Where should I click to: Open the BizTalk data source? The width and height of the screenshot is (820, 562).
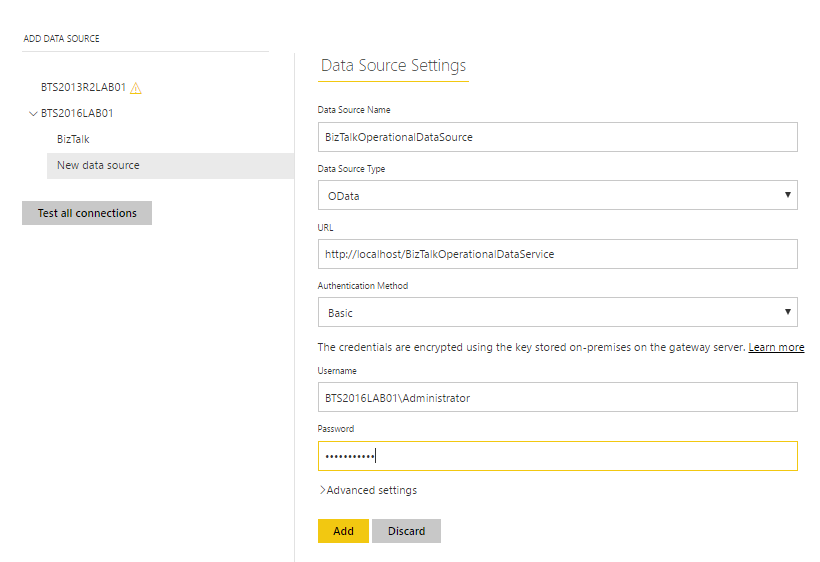click(73, 140)
